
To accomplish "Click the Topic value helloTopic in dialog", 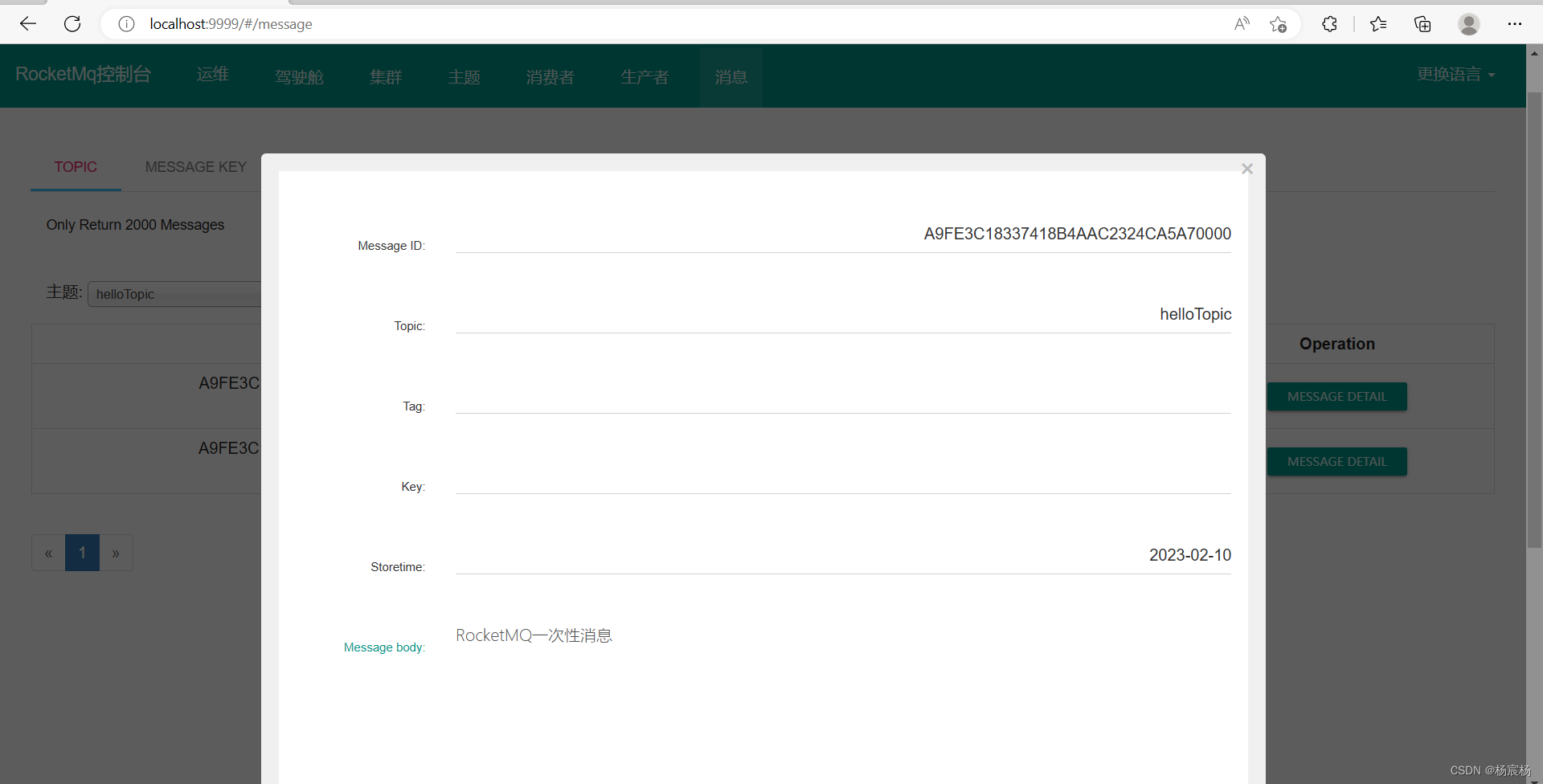I will coord(1195,314).
